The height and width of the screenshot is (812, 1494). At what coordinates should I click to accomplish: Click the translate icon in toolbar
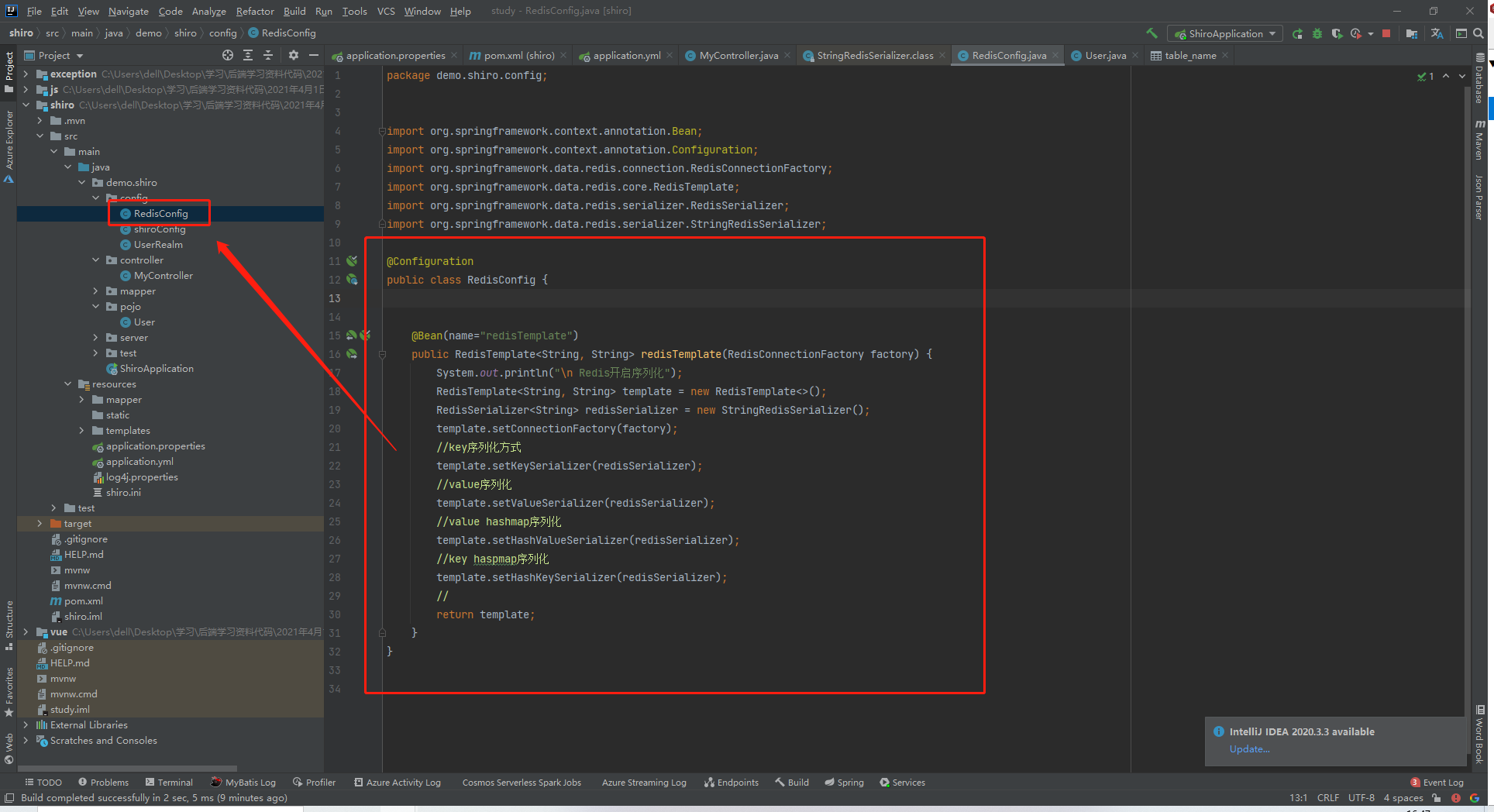pos(1437,33)
